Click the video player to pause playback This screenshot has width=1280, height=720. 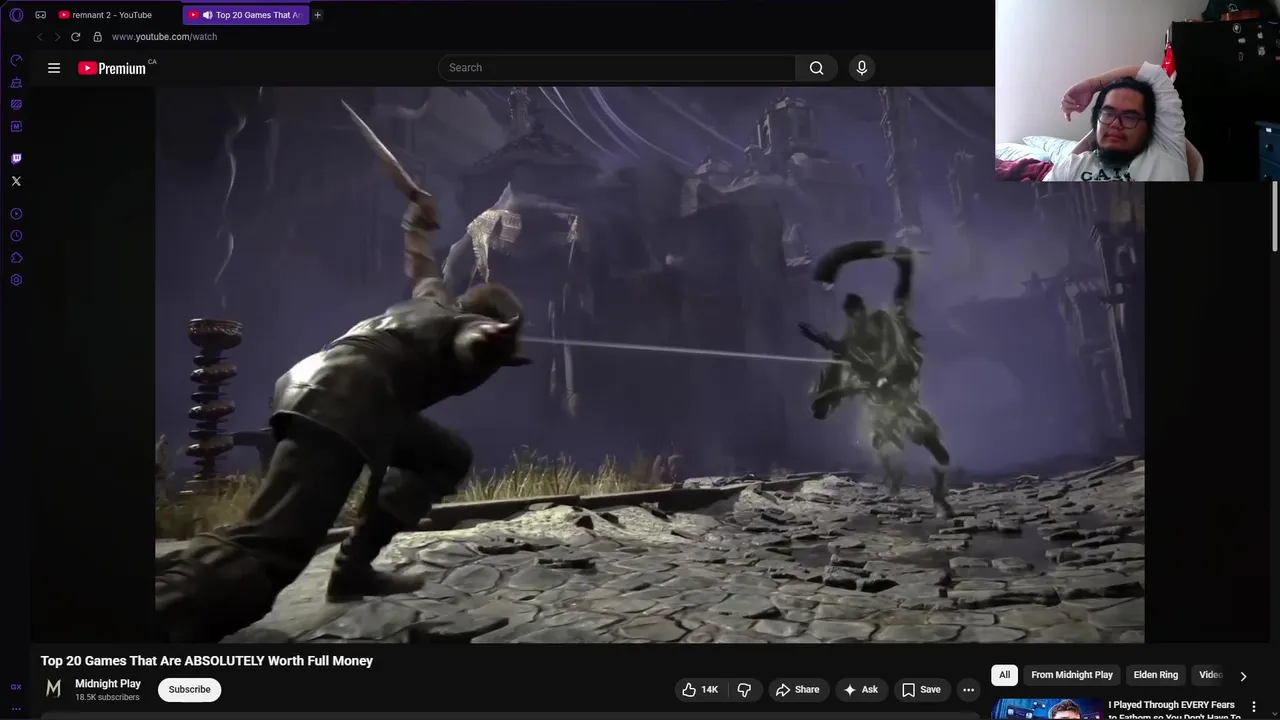click(x=650, y=364)
